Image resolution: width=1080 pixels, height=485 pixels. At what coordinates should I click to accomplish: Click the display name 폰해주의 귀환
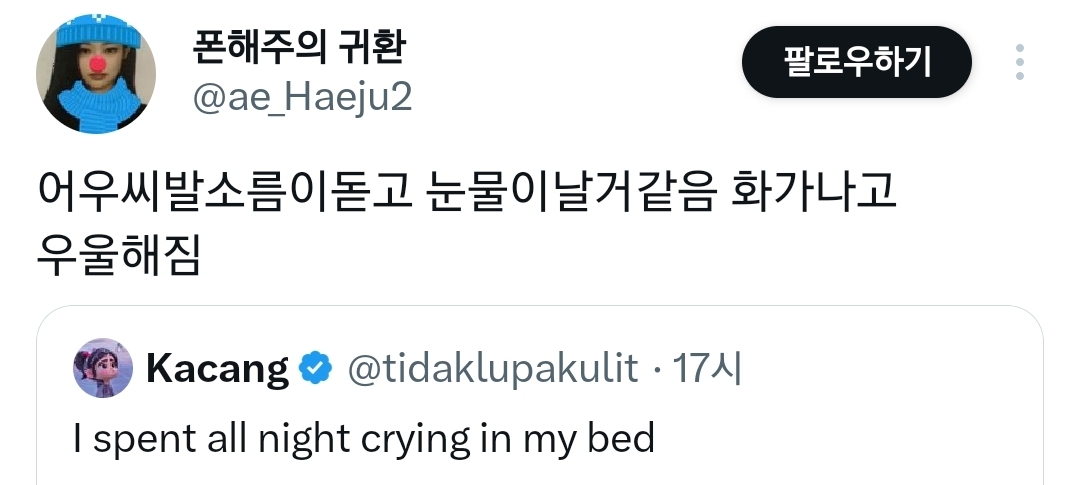[296, 46]
